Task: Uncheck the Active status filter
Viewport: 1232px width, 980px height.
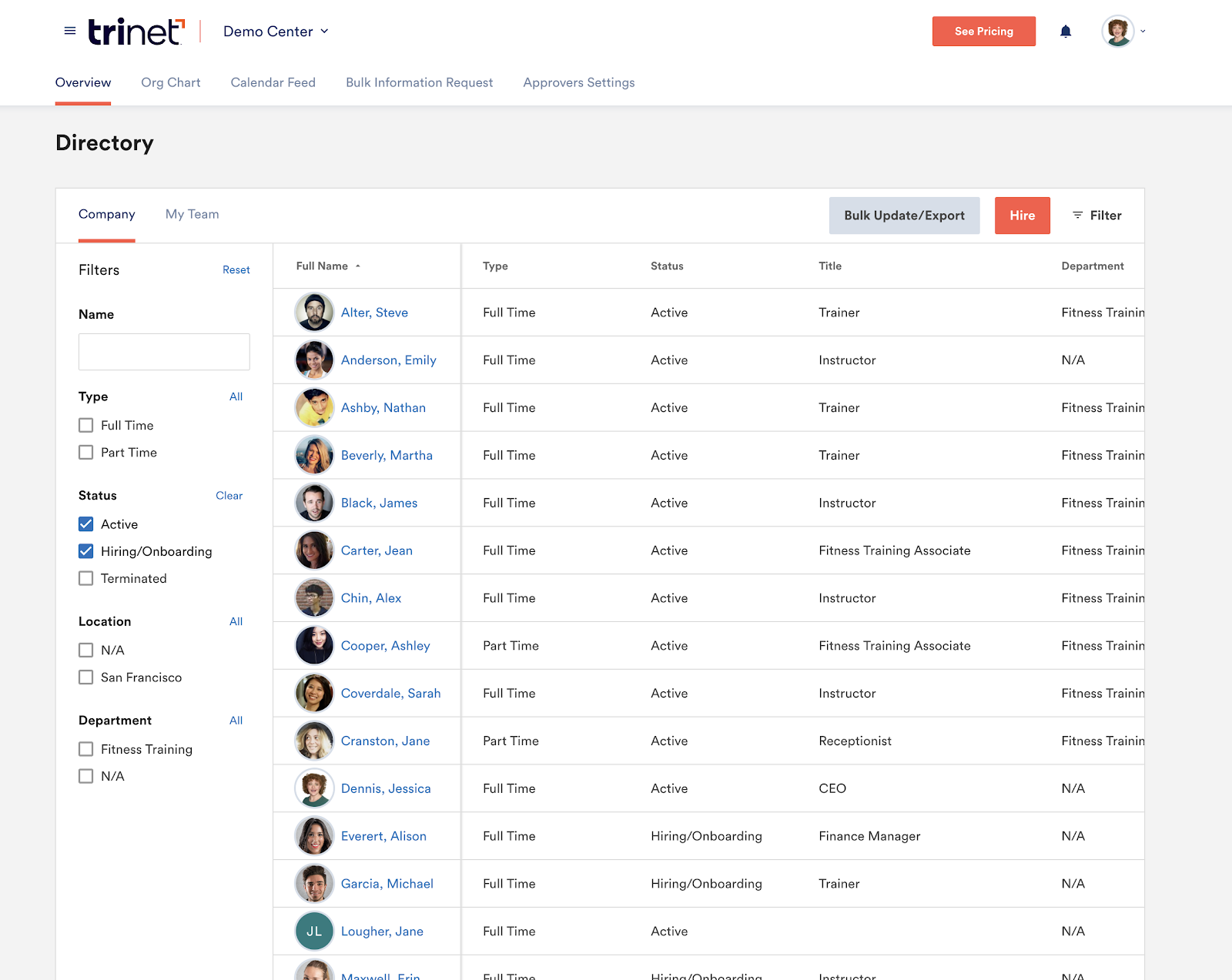Action: point(86,524)
